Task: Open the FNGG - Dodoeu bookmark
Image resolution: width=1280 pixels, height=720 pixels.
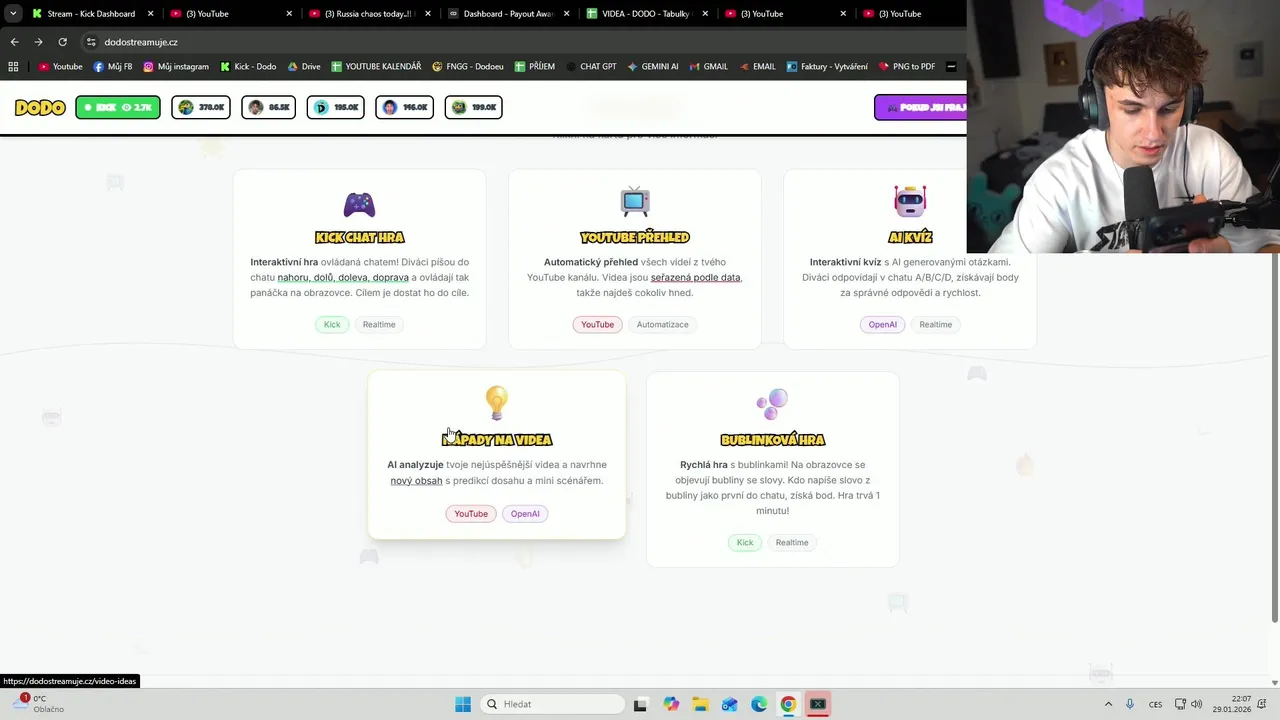Action: 468,67
